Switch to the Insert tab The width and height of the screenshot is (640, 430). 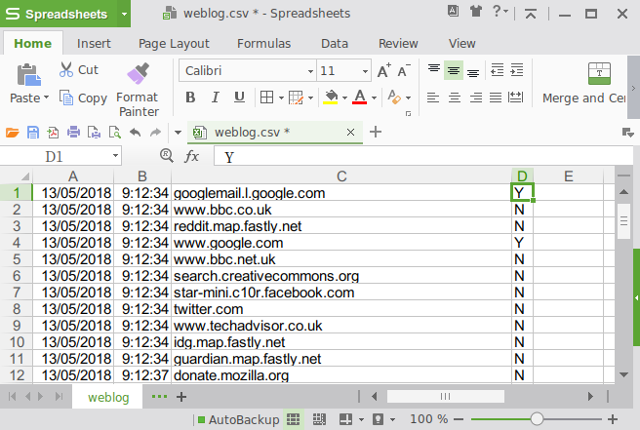(93, 43)
